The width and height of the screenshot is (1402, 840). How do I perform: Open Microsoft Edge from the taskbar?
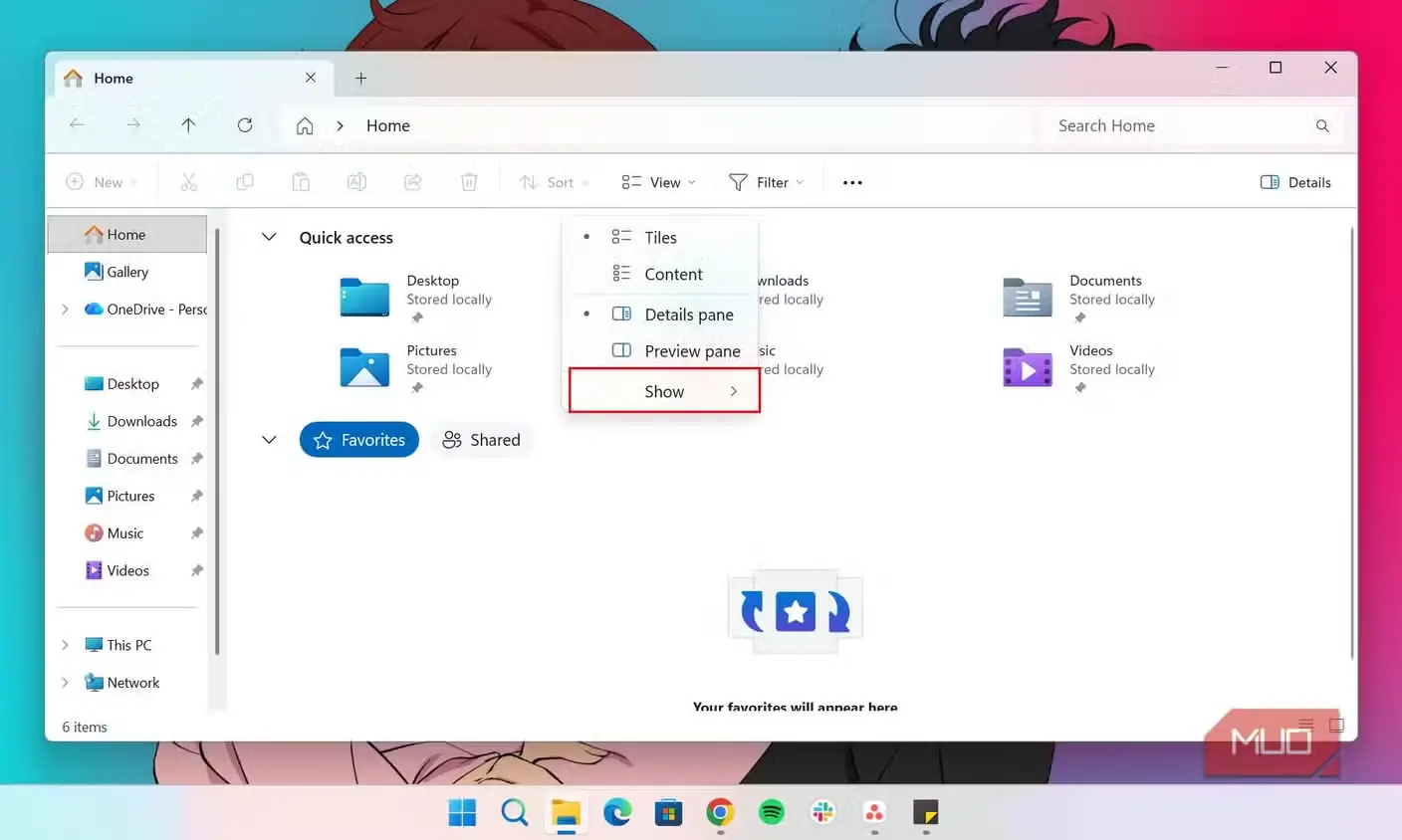coord(617,812)
